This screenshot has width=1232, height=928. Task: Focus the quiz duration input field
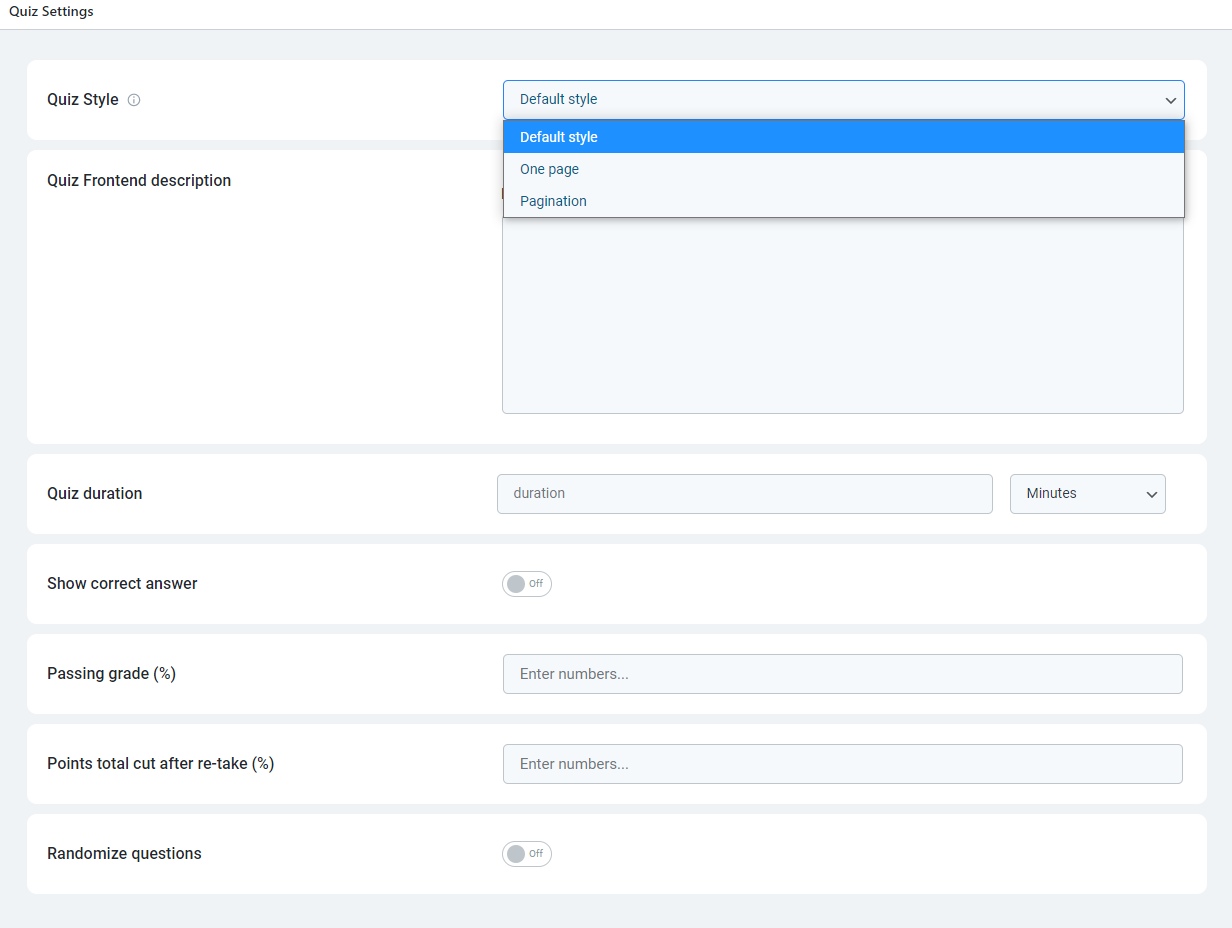click(745, 494)
